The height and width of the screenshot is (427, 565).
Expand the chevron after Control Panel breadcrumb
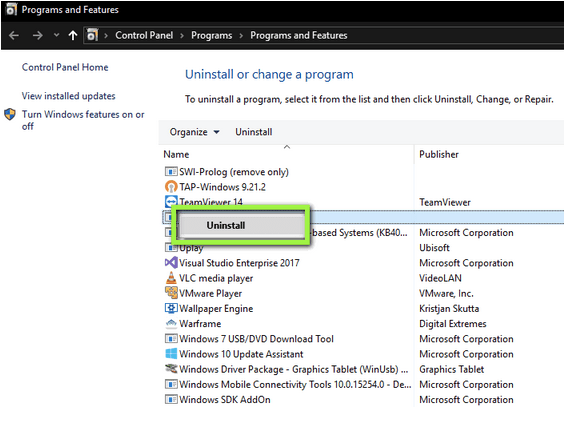point(182,36)
